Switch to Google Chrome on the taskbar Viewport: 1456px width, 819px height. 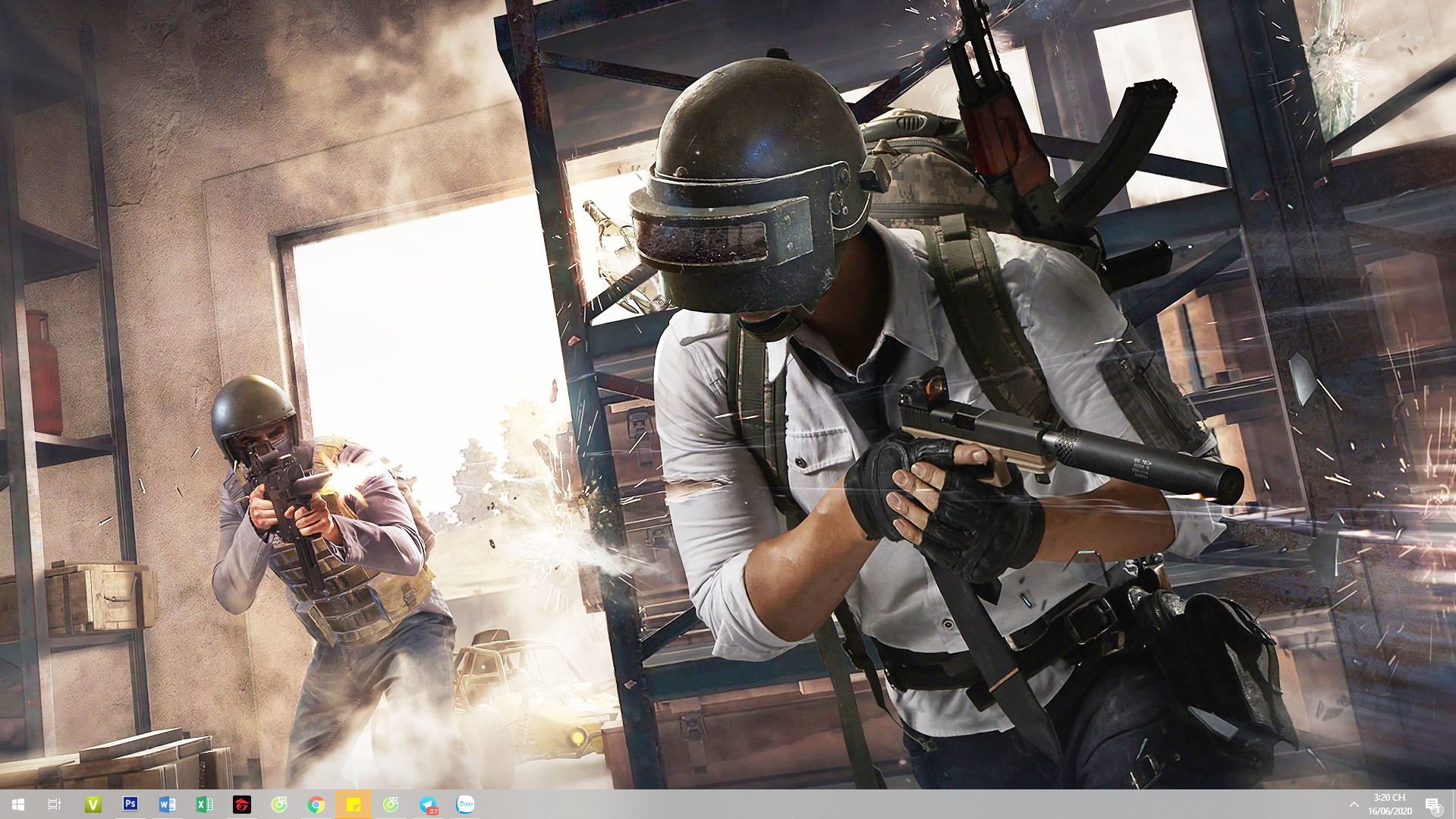(316, 804)
